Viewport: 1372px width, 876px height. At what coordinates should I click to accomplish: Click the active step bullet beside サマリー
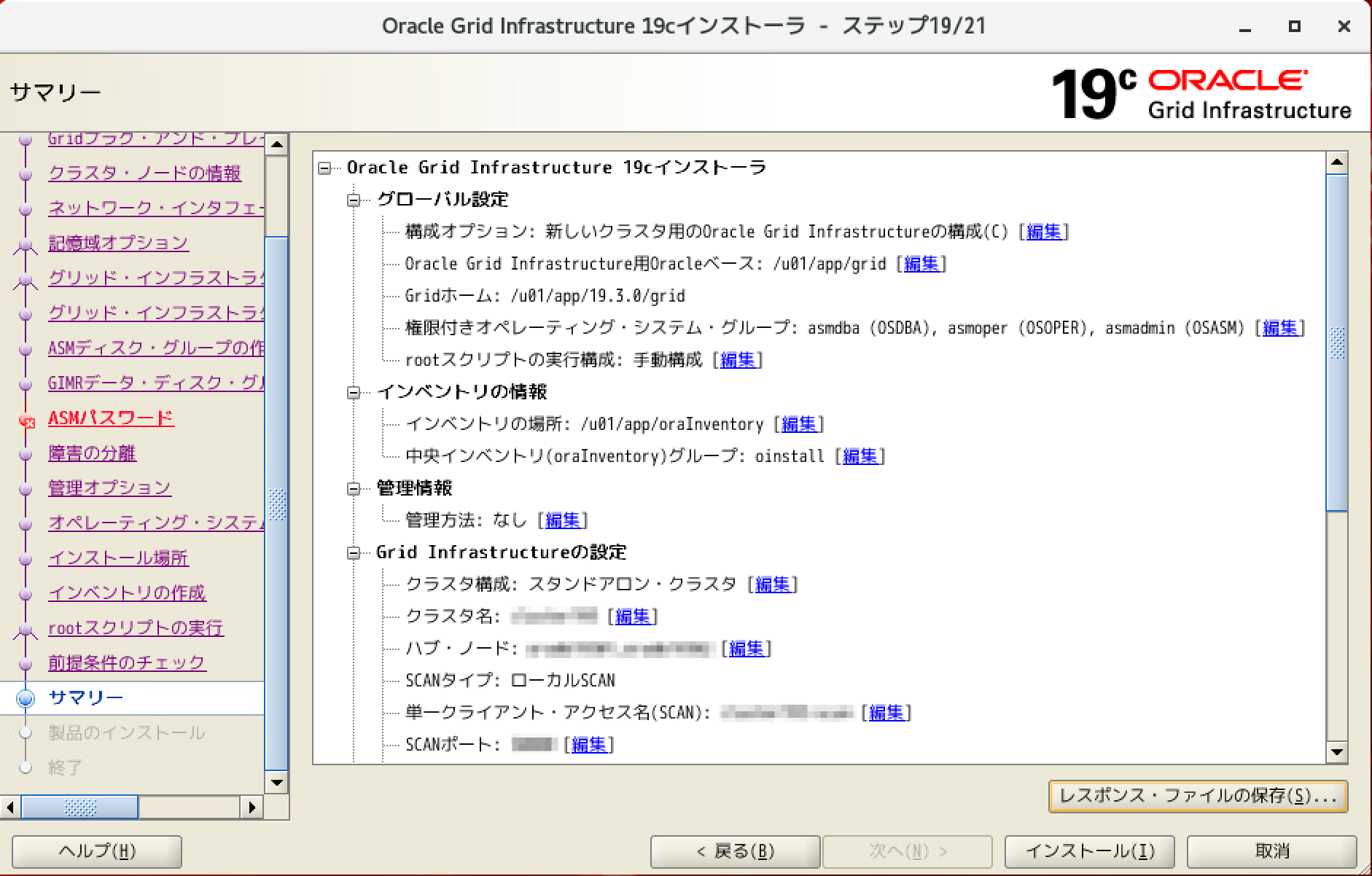click(x=26, y=699)
